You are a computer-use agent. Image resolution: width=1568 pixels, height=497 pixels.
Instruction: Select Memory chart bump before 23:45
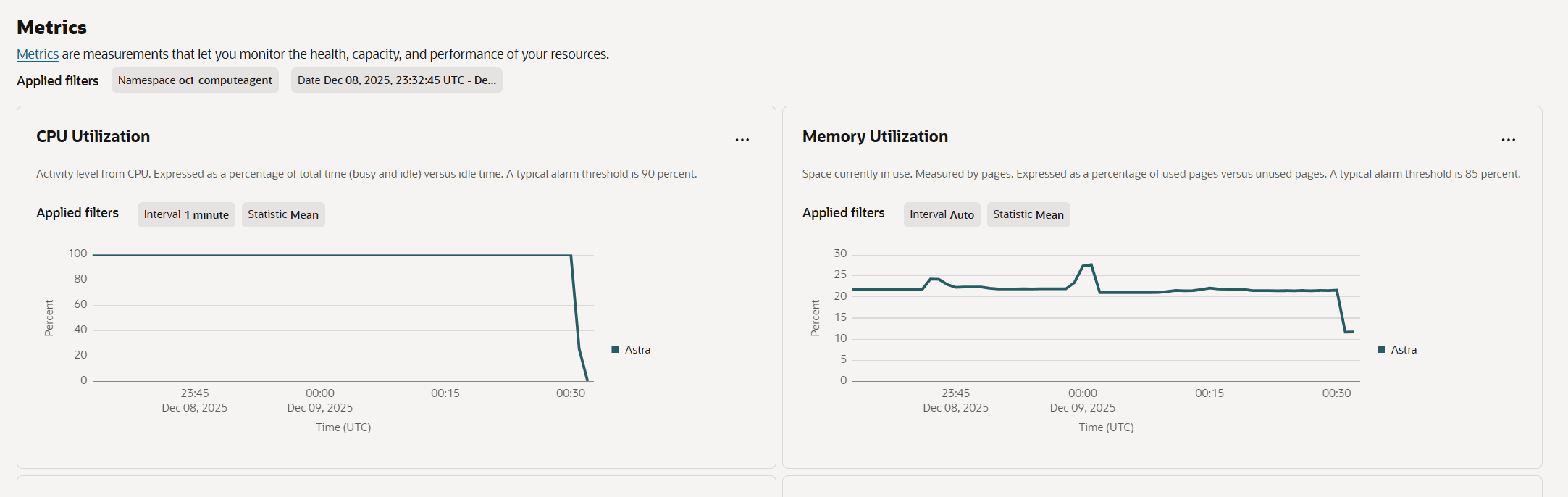[x=934, y=279]
